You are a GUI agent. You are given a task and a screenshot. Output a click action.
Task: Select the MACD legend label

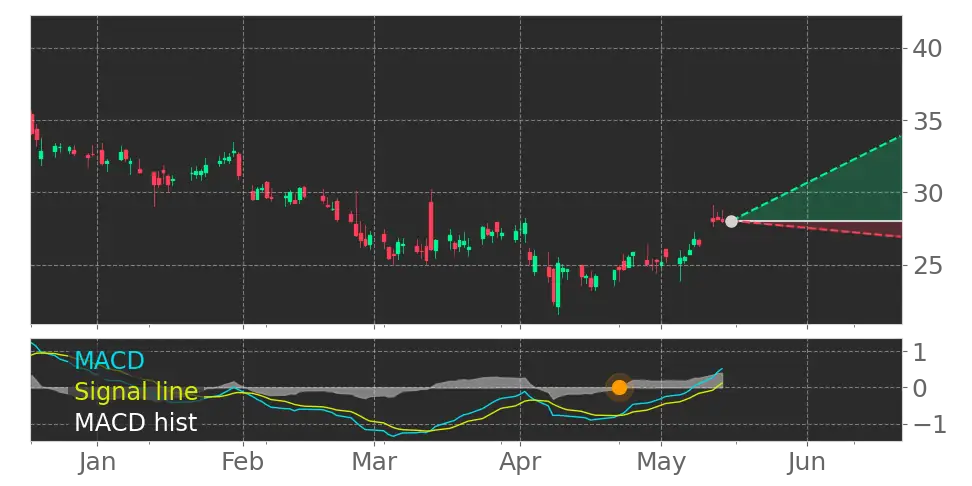point(110,360)
